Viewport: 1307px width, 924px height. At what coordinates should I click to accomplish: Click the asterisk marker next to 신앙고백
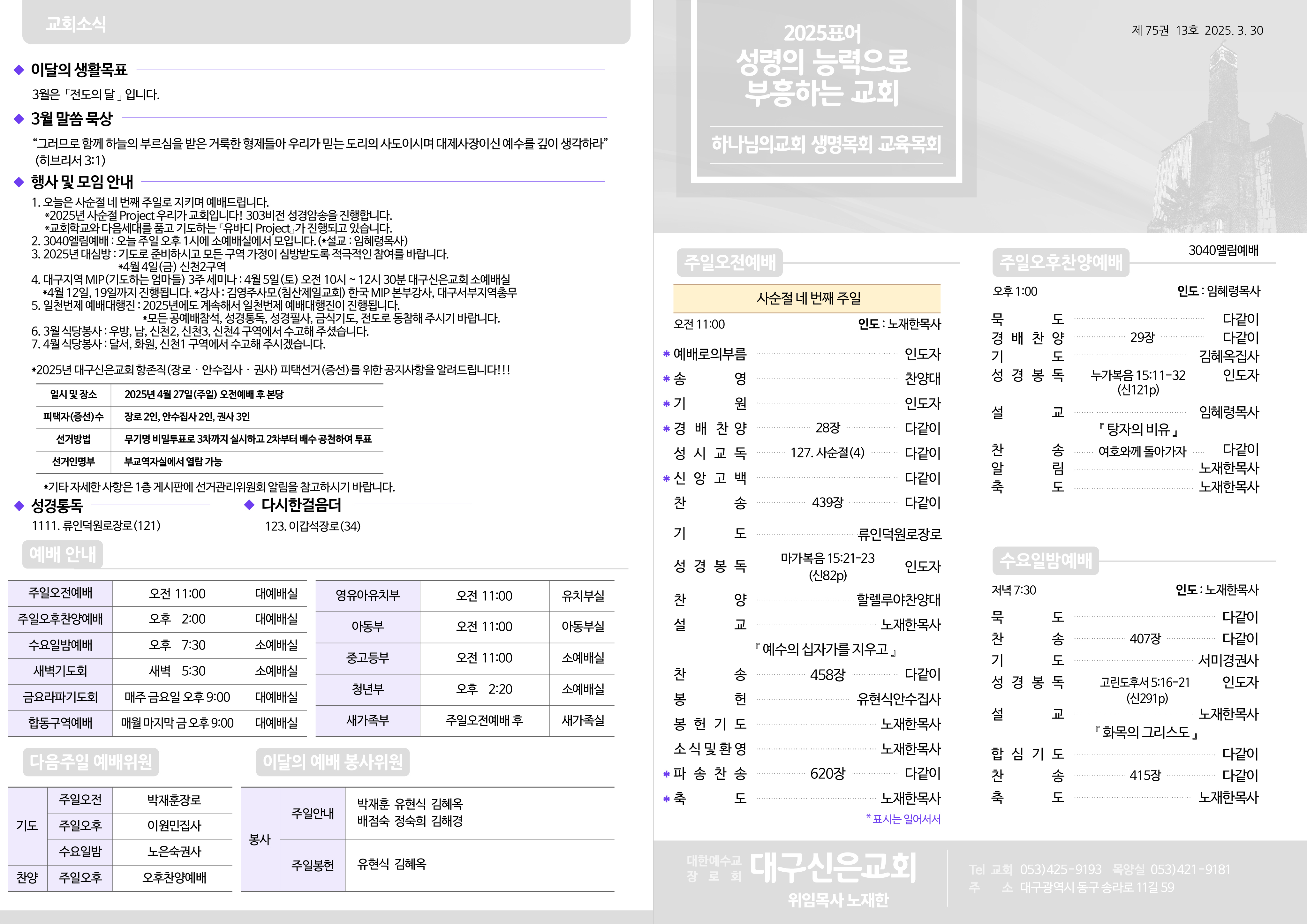coord(666,478)
